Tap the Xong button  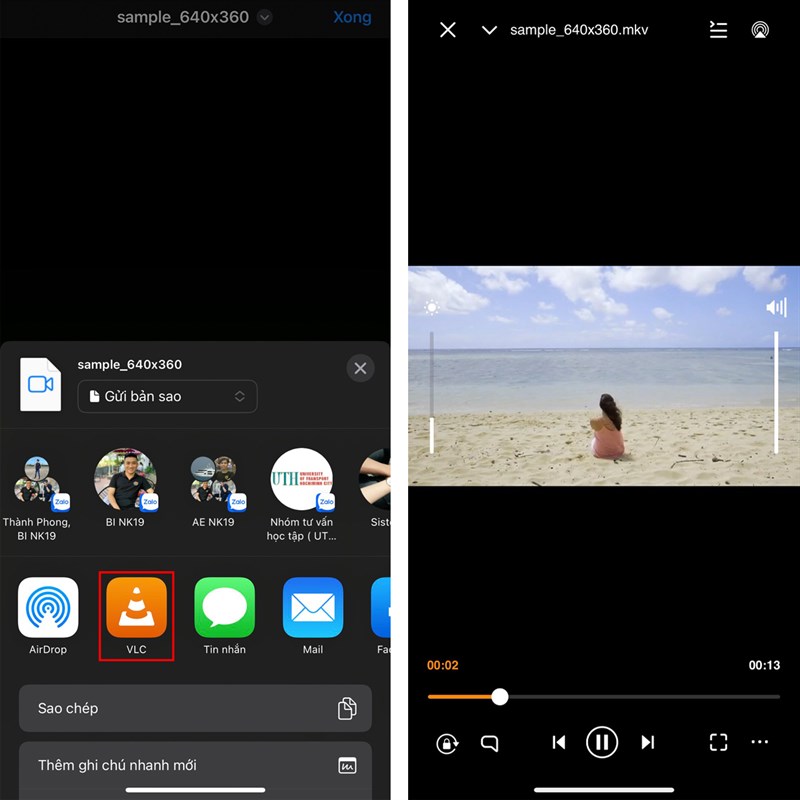point(352,17)
